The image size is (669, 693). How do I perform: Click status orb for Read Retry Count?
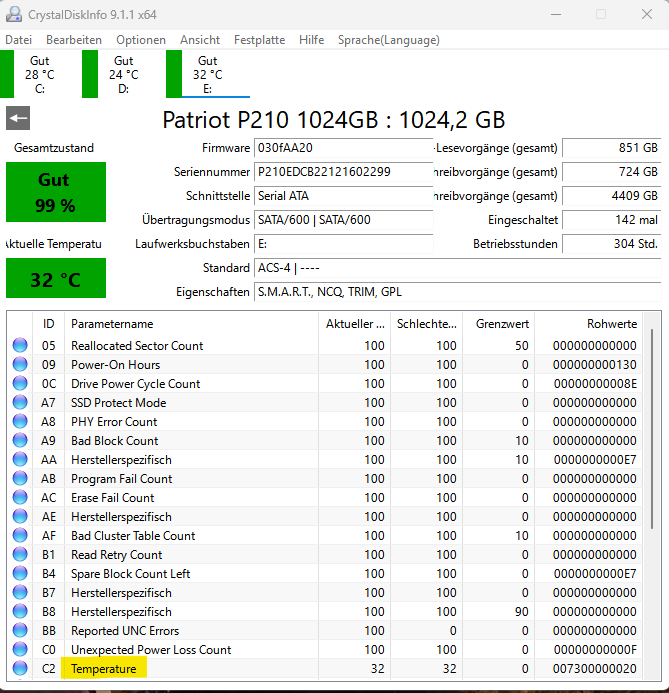click(20, 554)
